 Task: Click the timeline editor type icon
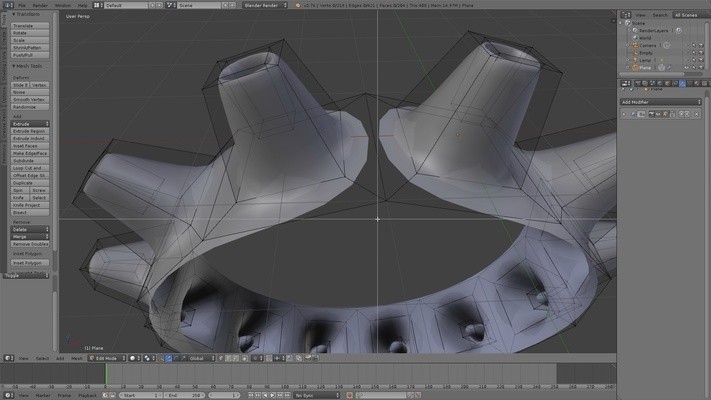click(x=6, y=395)
